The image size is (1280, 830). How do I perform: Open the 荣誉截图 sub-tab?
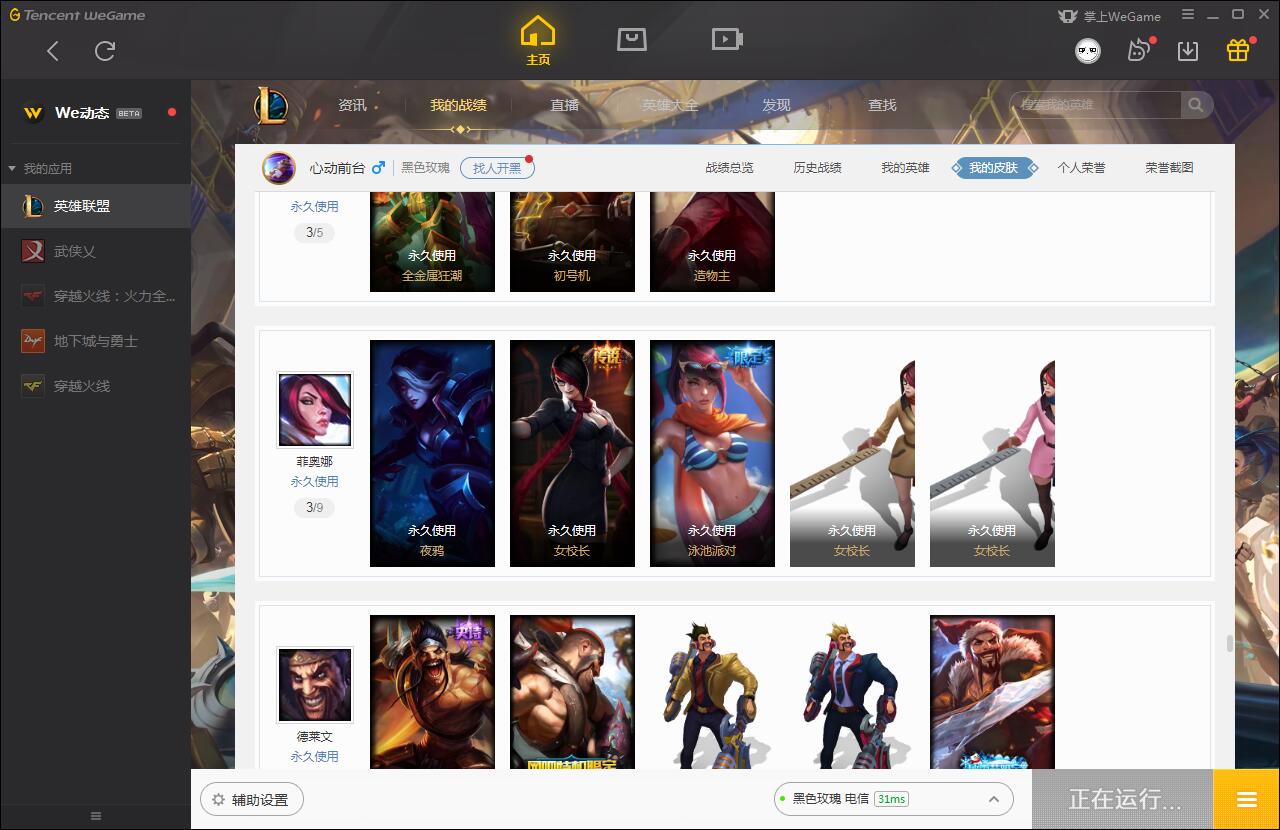pos(1169,168)
